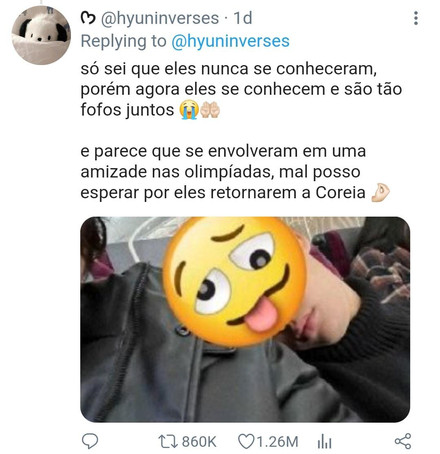Viewport: 440px width, 454px height.
Task: Open the blue @hyuninverses replying-to link
Action: tap(230, 41)
